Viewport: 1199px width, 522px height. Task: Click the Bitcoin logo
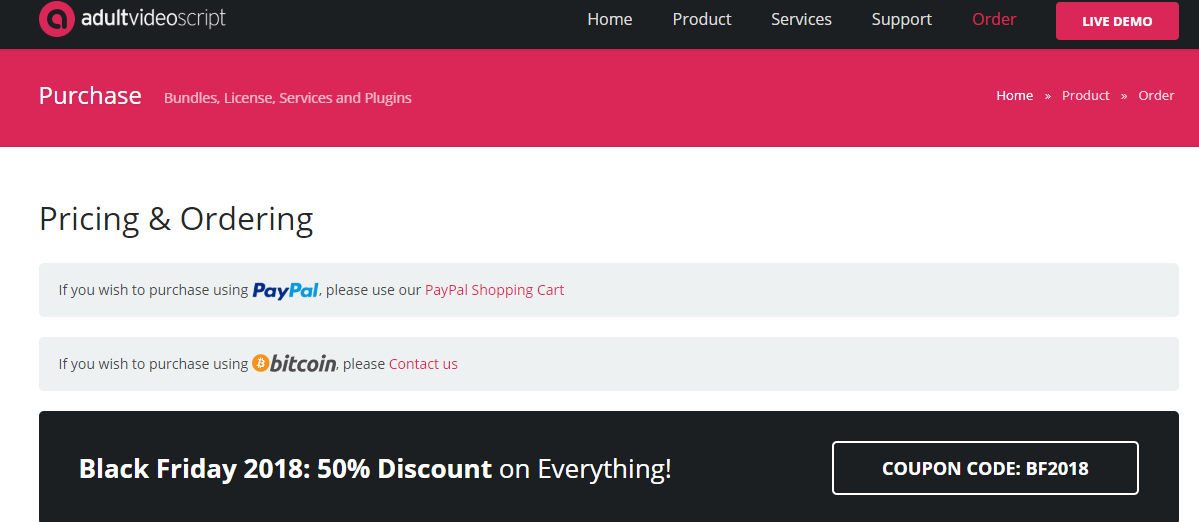tap(294, 364)
